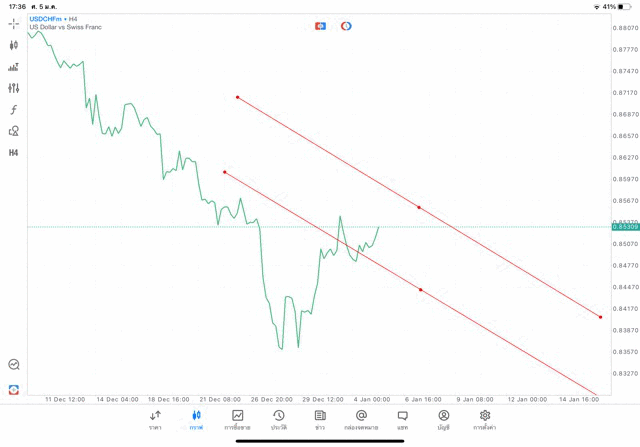Open the drawing objects shapes tool
This screenshot has height=447, width=640.
coord(14,131)
